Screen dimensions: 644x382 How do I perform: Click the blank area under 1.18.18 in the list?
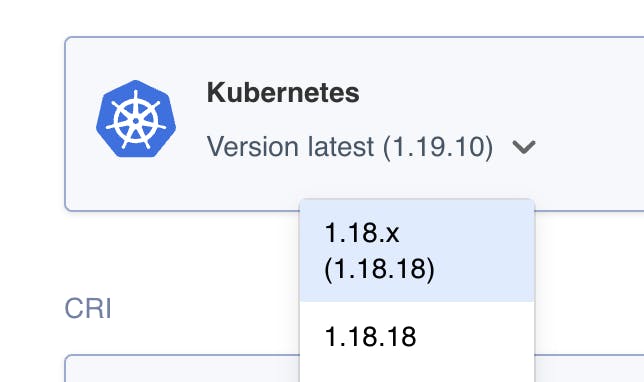click(x=417, y=368)
